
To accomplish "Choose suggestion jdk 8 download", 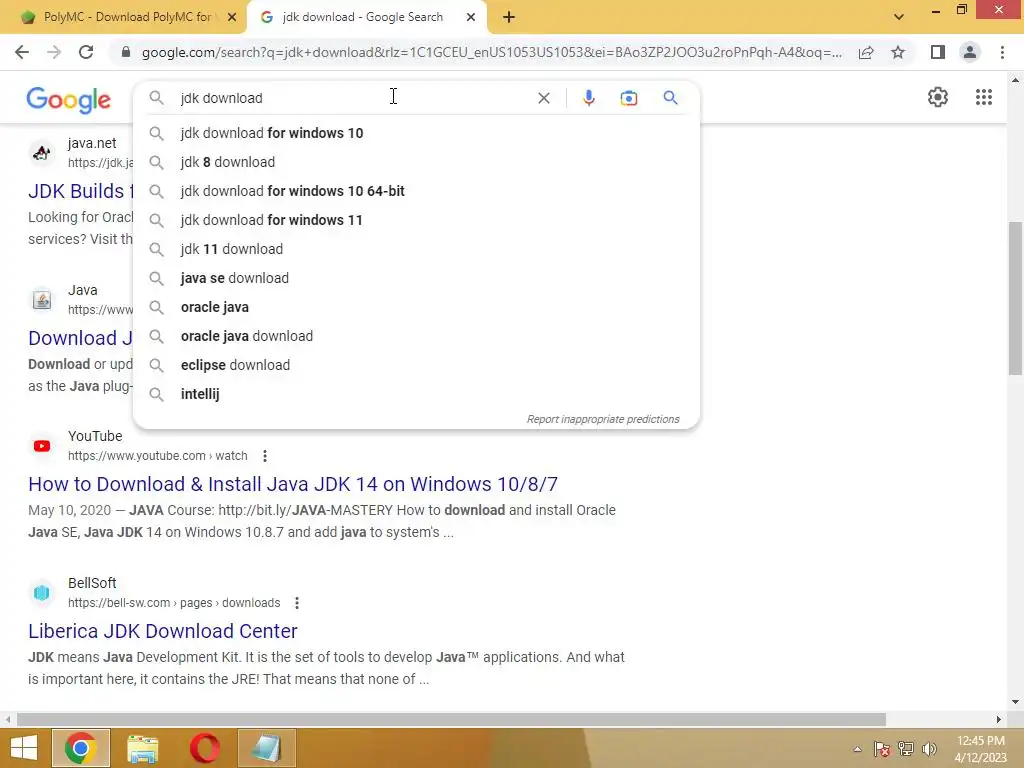I will tap(416, 162).
